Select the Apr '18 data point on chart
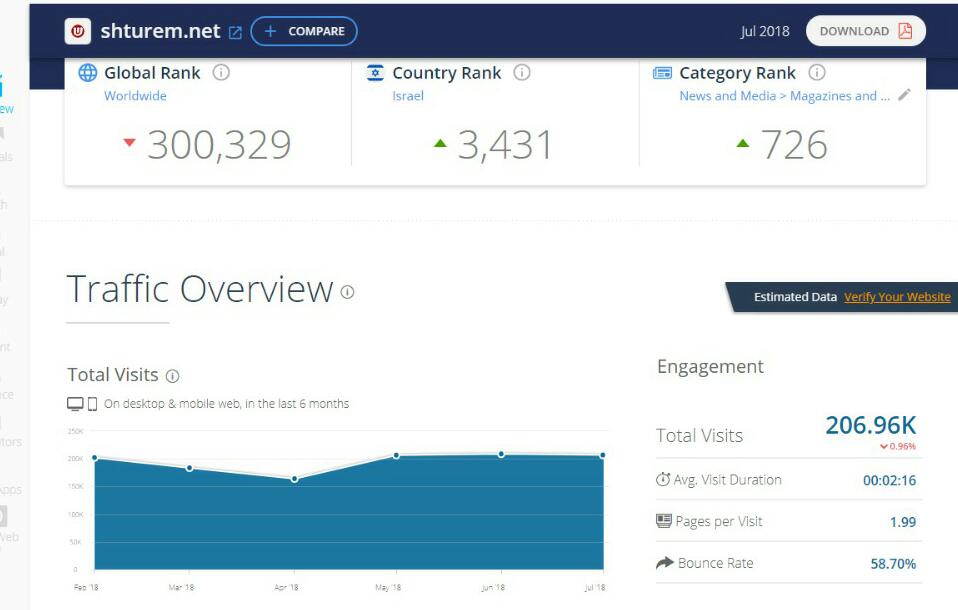Image resolution: width=958 pixels, height=610 pixels. pos(294,479)
